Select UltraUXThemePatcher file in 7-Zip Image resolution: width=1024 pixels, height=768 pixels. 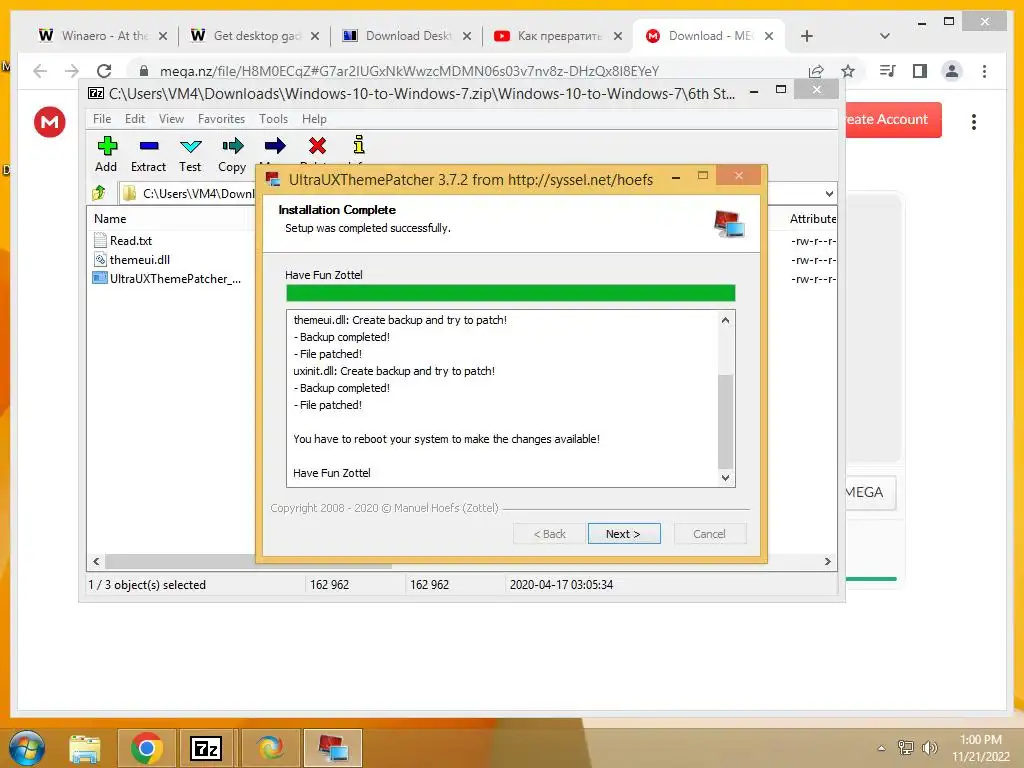click(167, 278)
